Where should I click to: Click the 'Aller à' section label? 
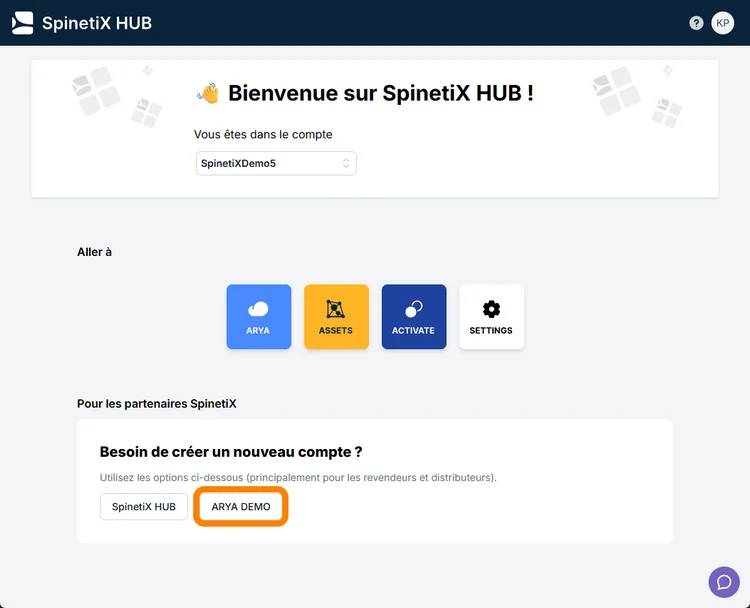tap(94, 252)
